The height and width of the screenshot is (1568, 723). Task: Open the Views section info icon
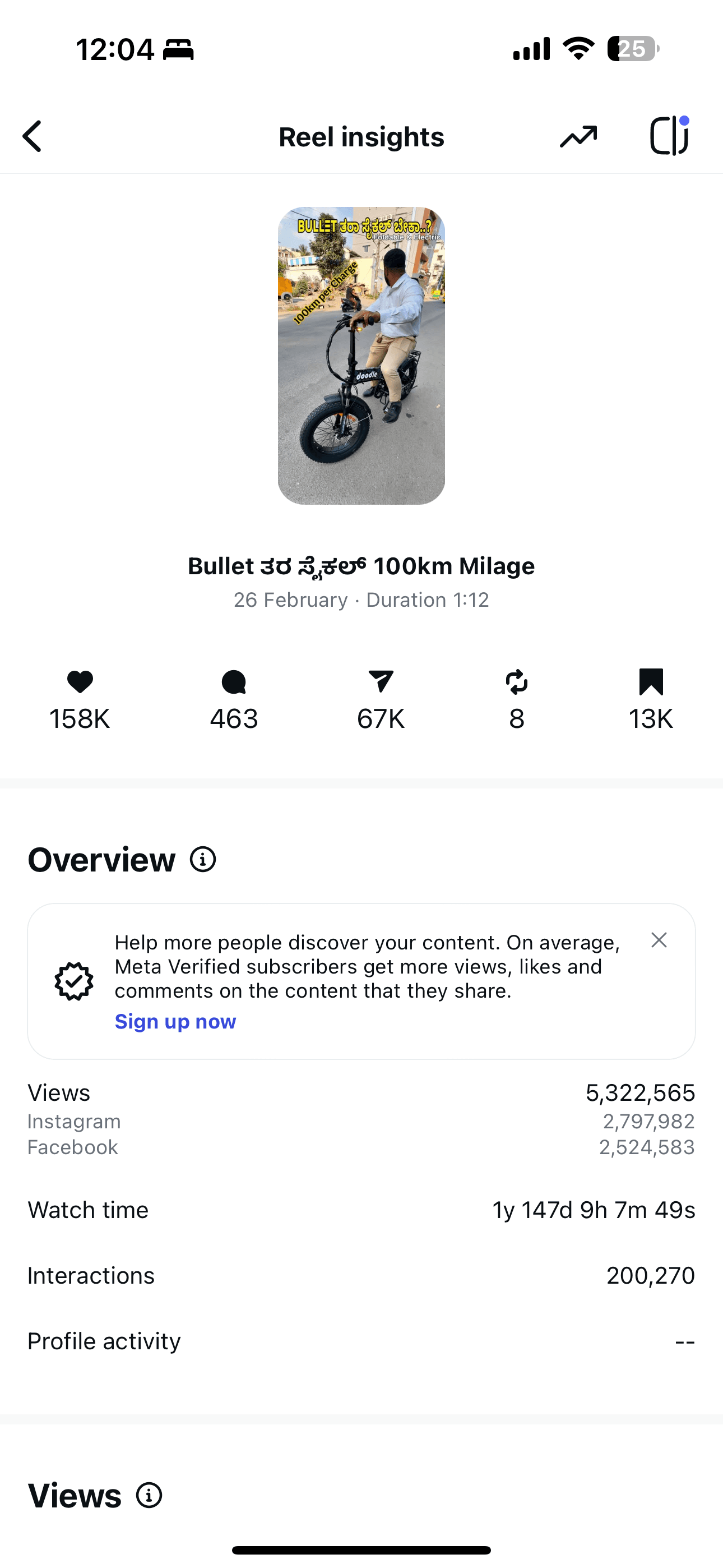coord(149,1495)
